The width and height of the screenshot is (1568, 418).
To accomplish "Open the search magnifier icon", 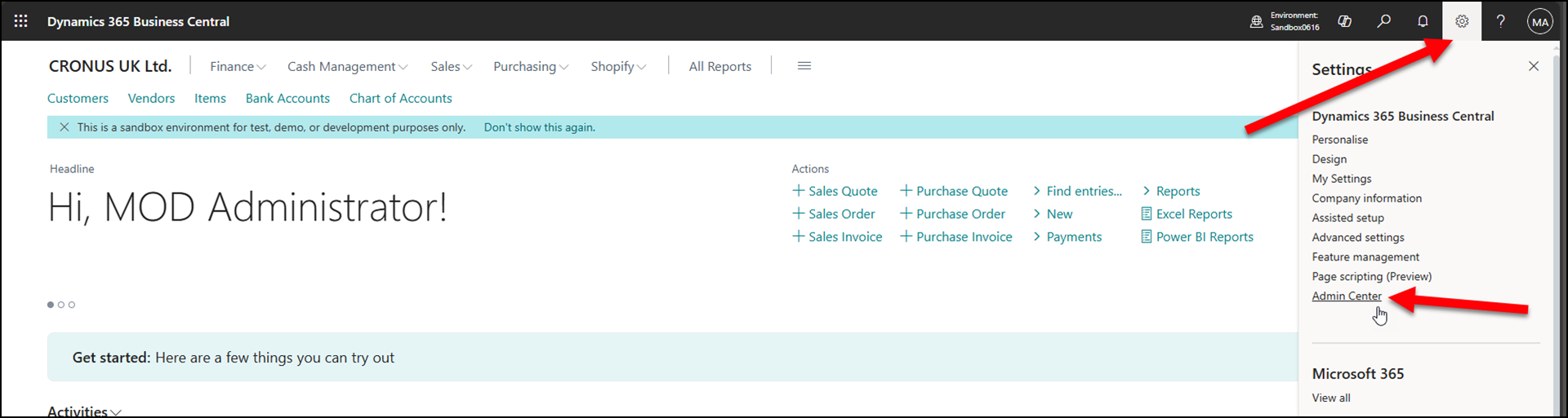I will point(1383,21).
